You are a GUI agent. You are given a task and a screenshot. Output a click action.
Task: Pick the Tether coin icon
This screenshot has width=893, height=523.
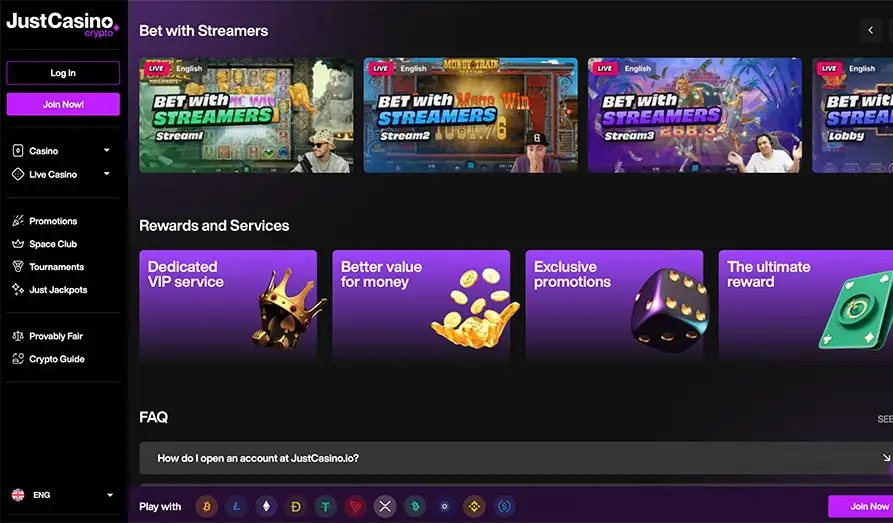[x=326, y=507]
